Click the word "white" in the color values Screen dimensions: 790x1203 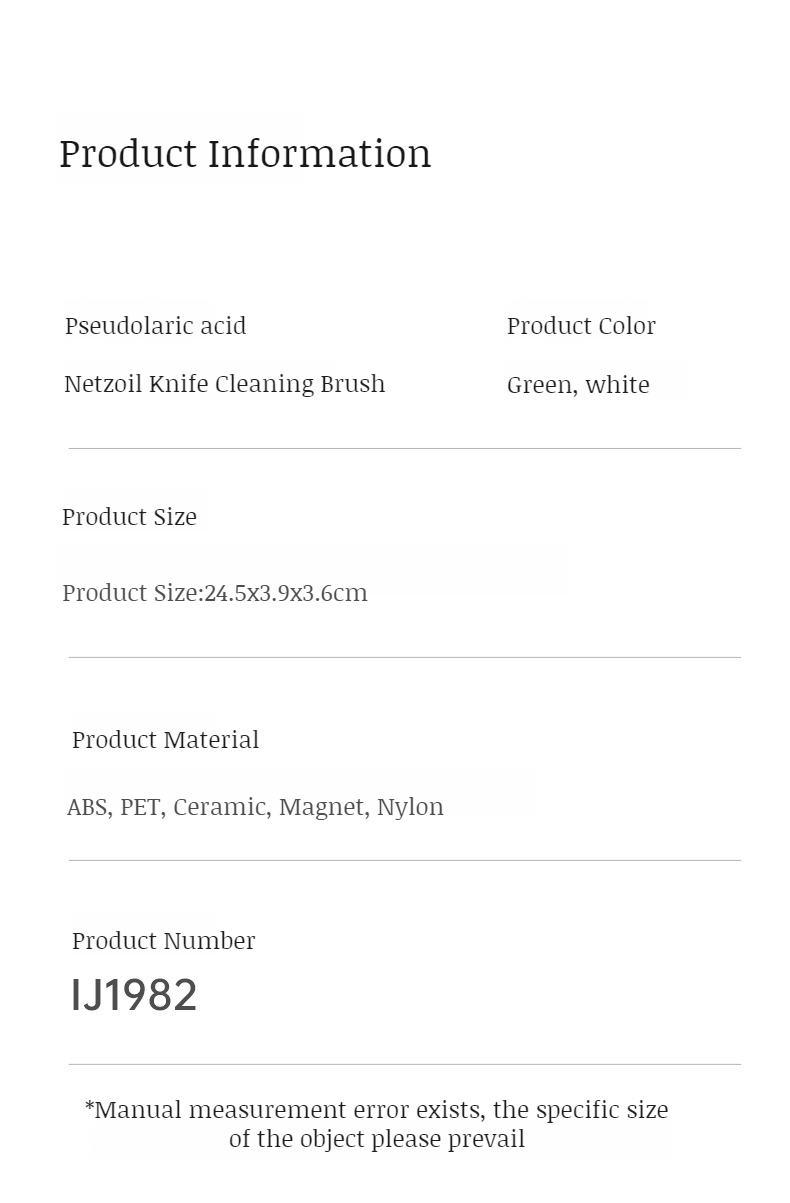[617, 385]
